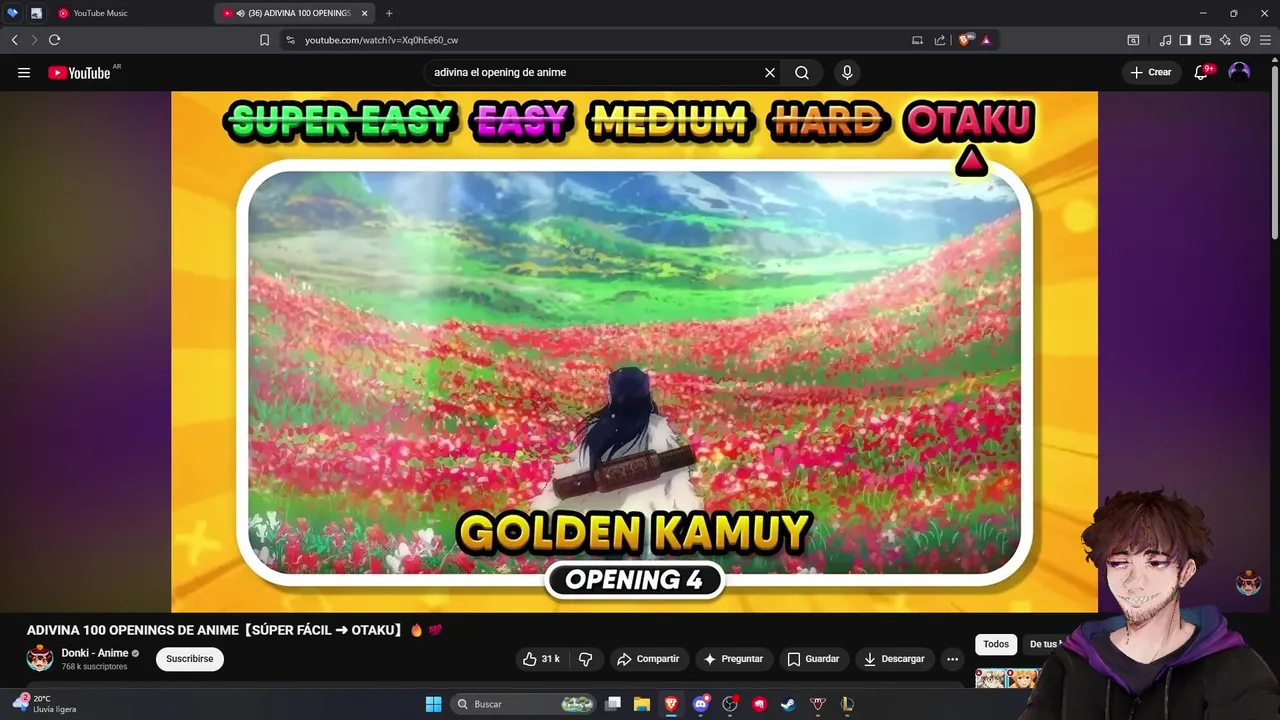Open Leo AI sparkle icon
1280x720 pixels.
(x=1225, y=40)
